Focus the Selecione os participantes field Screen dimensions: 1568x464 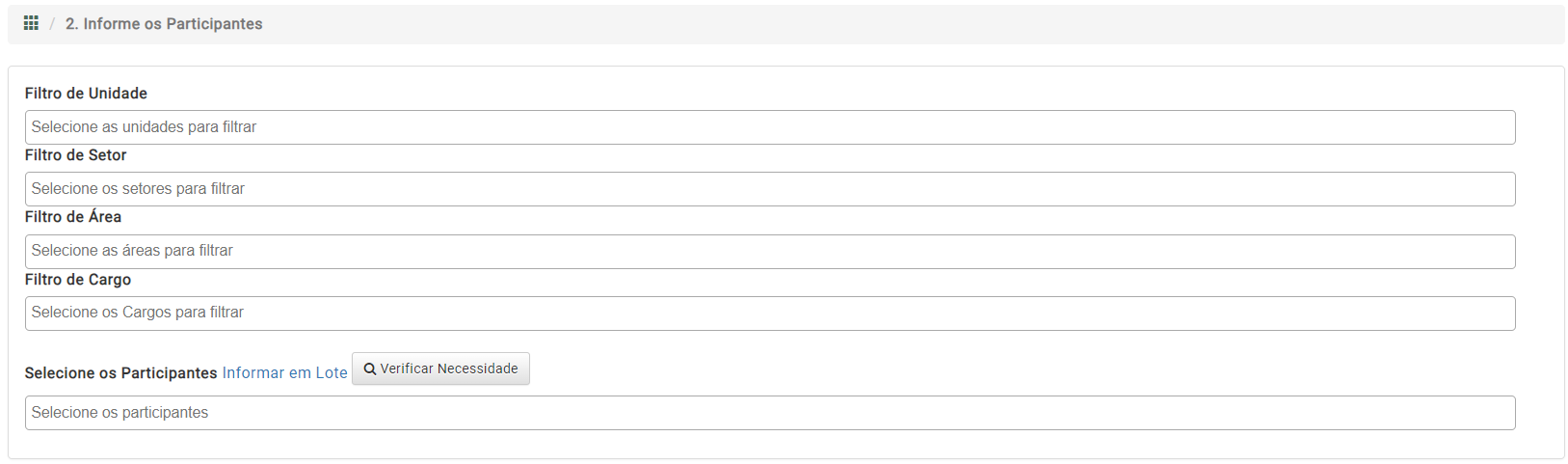pos(770,413)
